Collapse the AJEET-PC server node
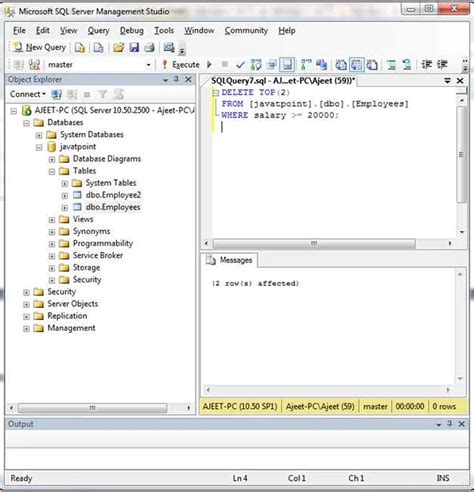 click(x=14, y=111)
